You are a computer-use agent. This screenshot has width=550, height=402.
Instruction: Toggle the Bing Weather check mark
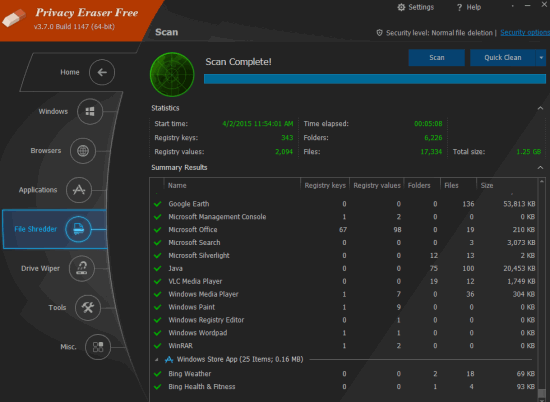157,374
